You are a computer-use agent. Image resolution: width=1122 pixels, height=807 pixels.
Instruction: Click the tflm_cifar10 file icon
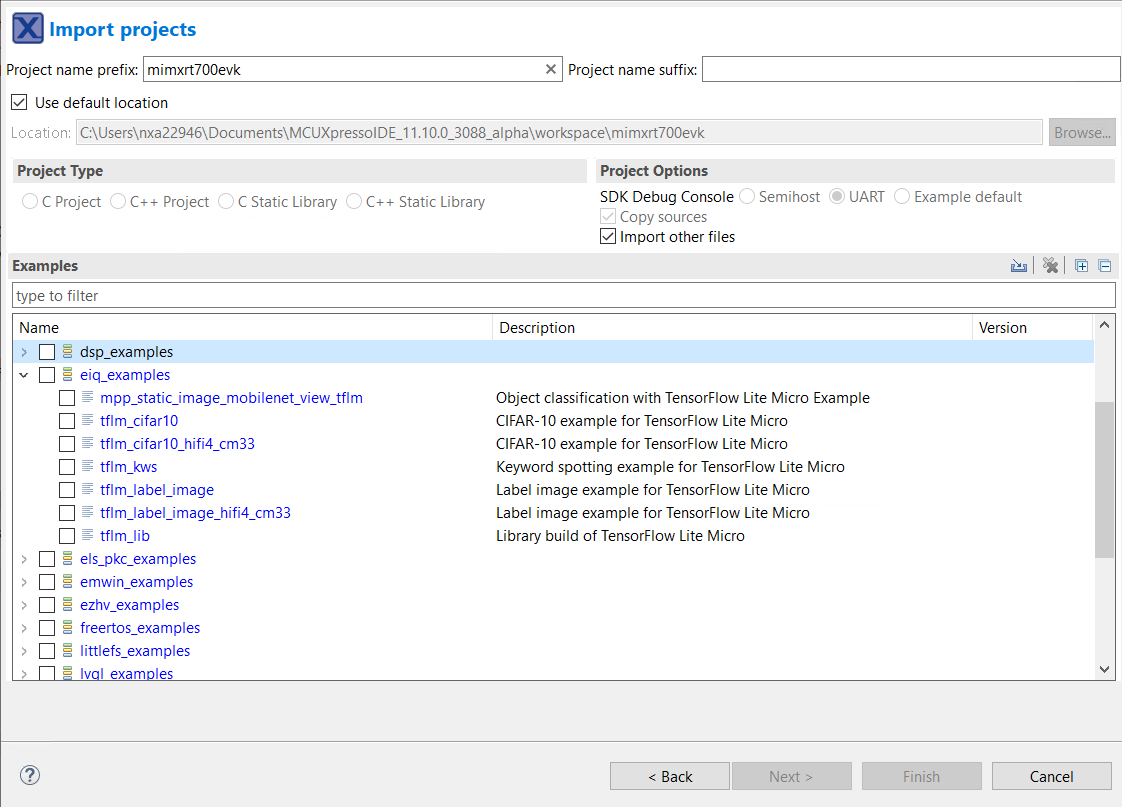tap(88, 421)
